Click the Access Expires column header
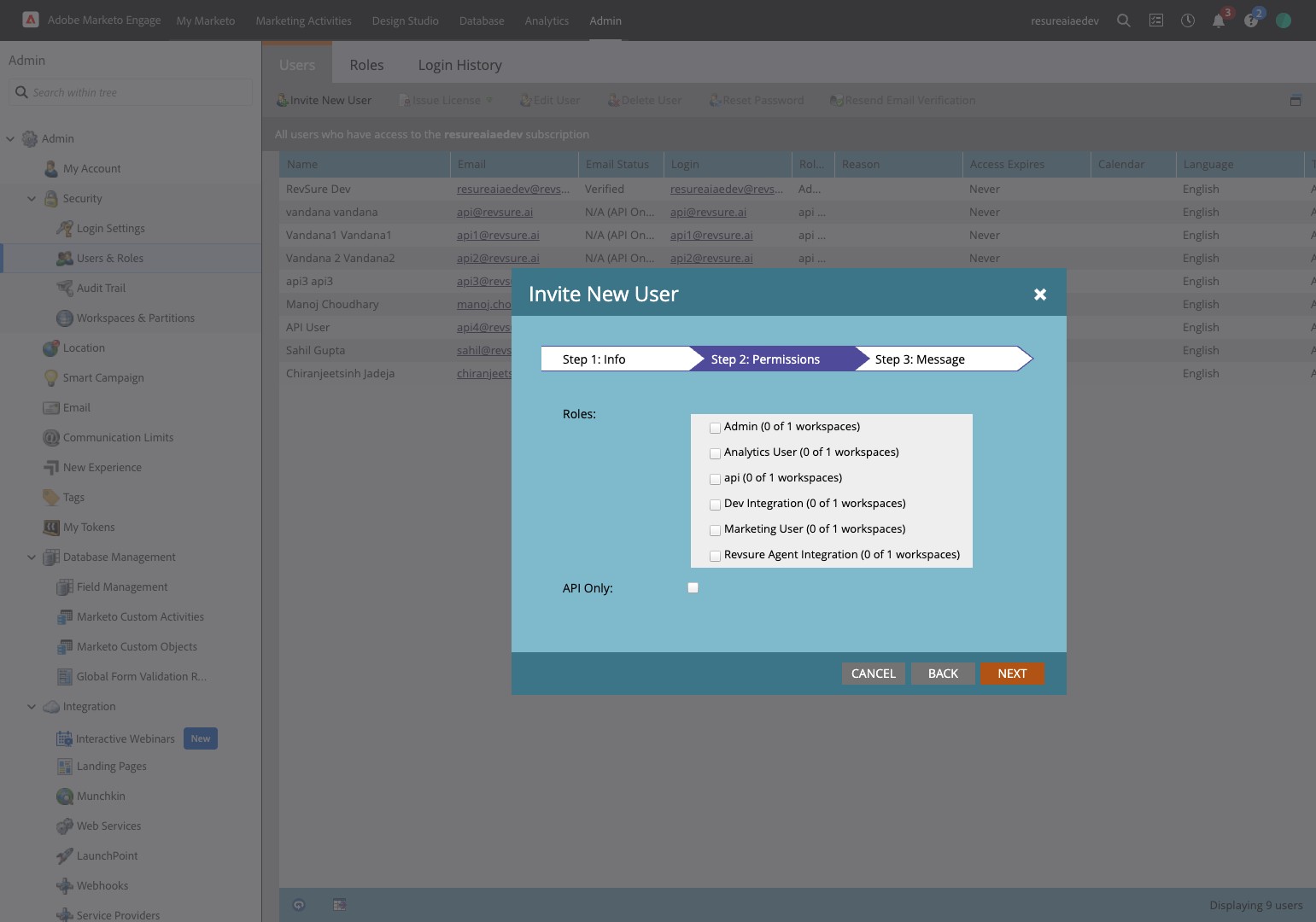The height and width of the screenshot is (922, 1316). click(x=1026, y=164)
